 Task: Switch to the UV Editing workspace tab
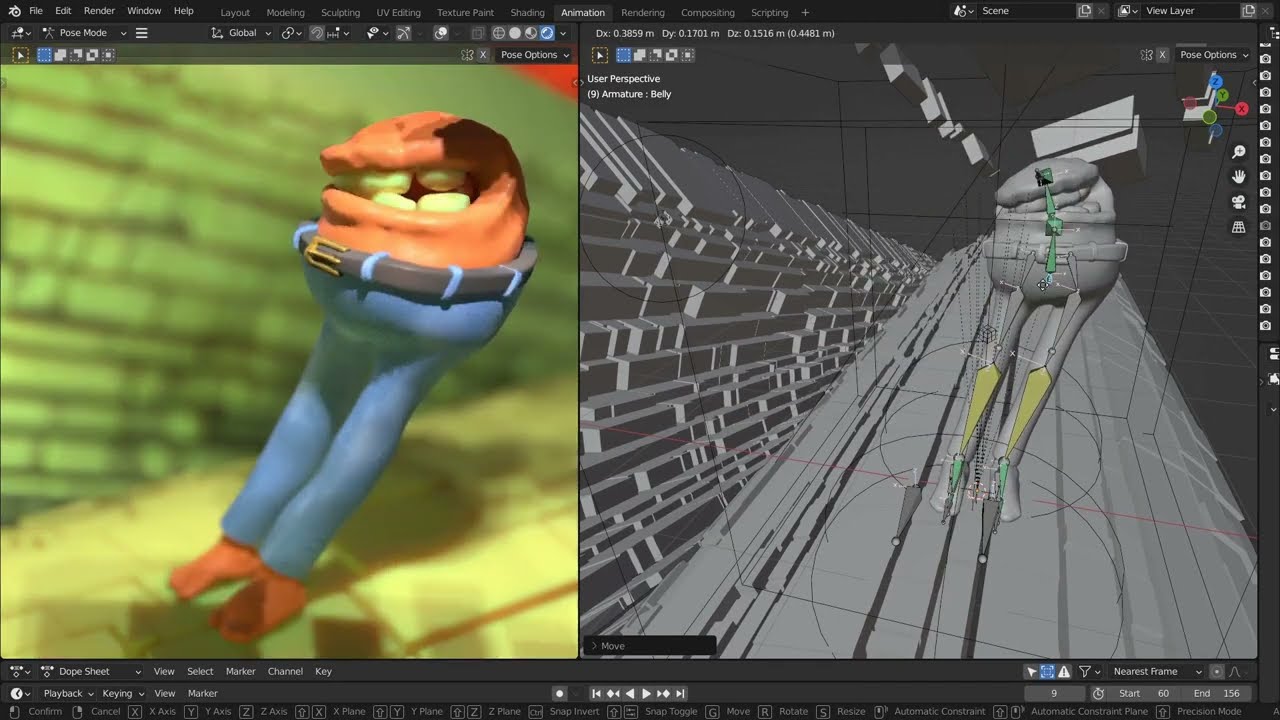pos(398,12)
